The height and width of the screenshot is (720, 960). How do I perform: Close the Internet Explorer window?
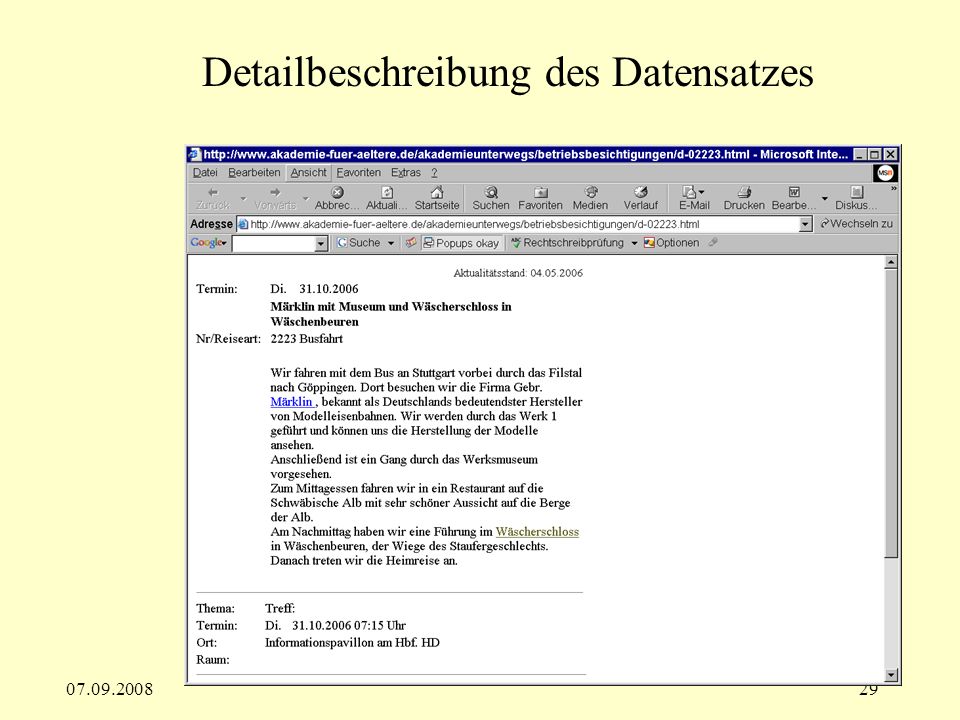click(x=891, y=154)
